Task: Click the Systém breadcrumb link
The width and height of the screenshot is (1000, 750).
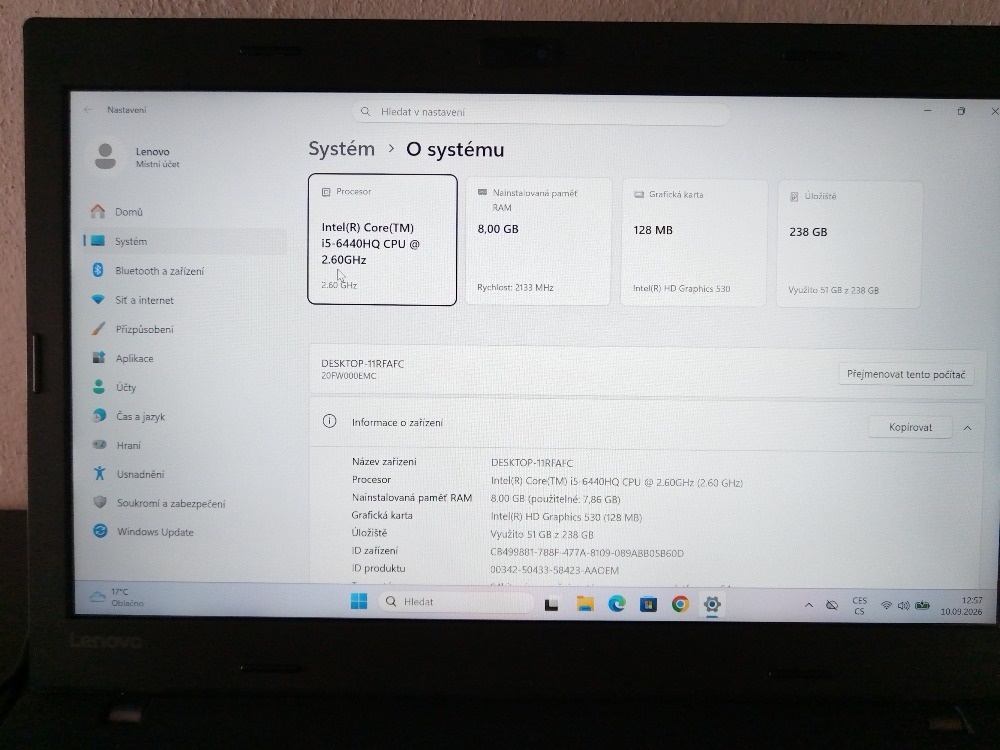Action: point(342,149)
